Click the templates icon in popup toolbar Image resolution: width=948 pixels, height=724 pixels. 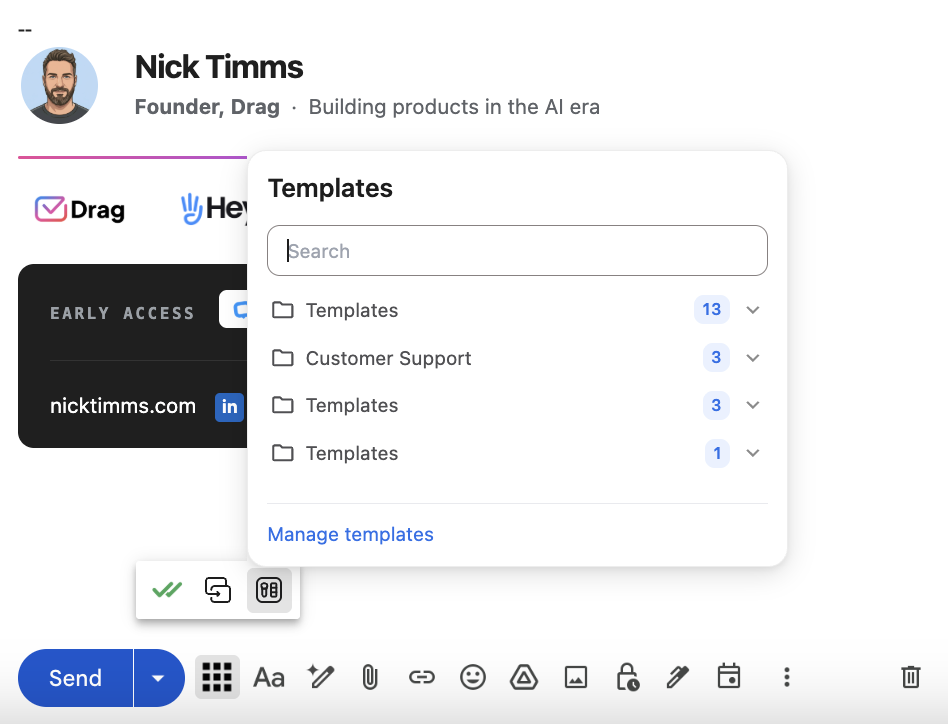(269, 590)
